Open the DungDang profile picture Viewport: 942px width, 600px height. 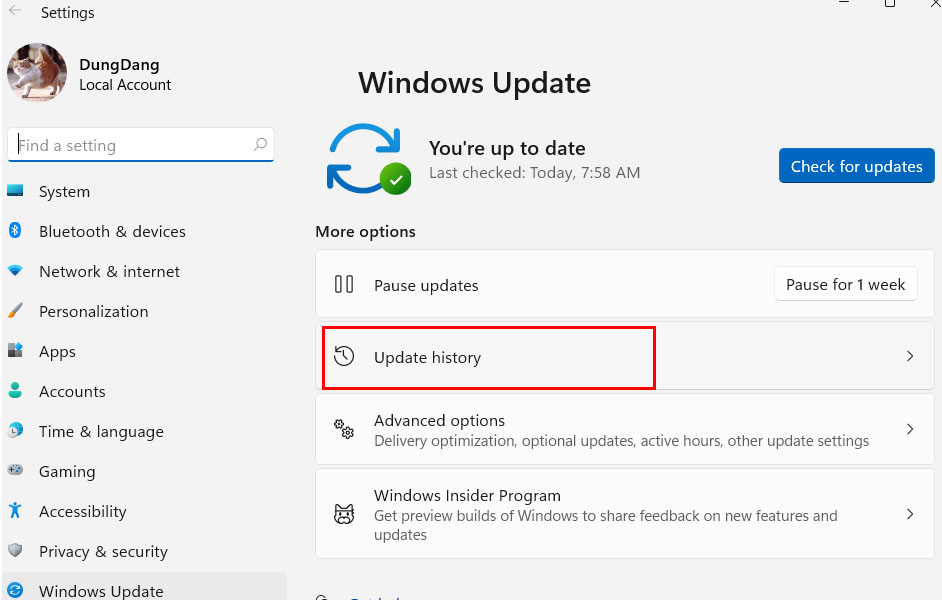click(37, 72)
